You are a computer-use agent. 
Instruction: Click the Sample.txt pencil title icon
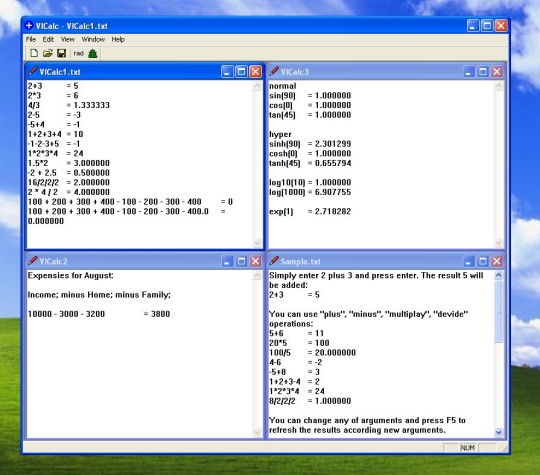tap(274, 261)
